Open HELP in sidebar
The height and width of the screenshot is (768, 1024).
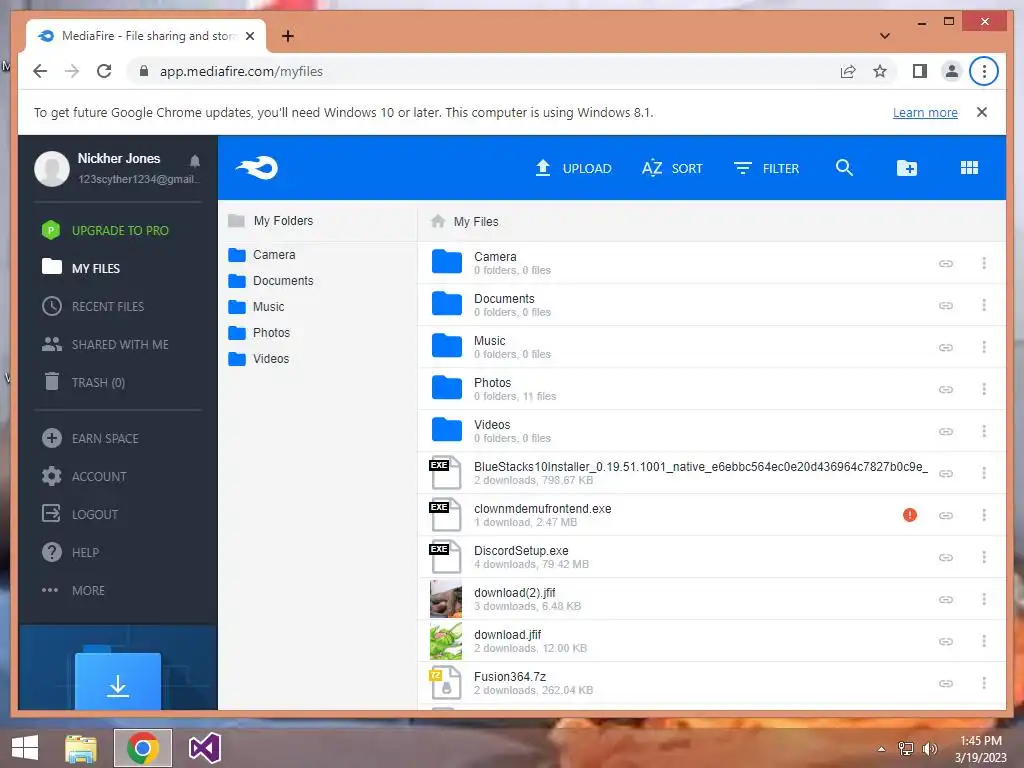(x=71, y=552)
